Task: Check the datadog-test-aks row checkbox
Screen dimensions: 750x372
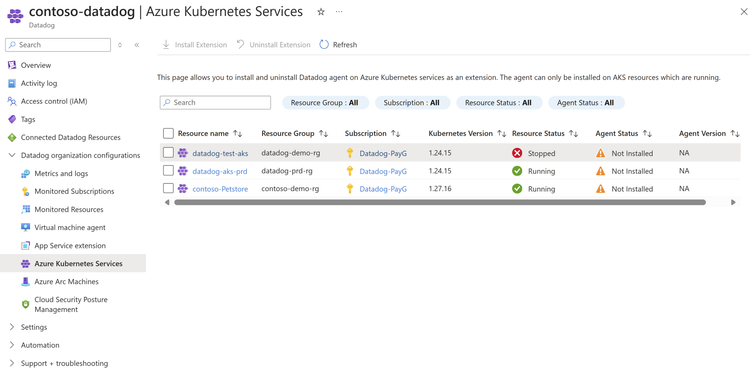Action: tap(168, 153)
